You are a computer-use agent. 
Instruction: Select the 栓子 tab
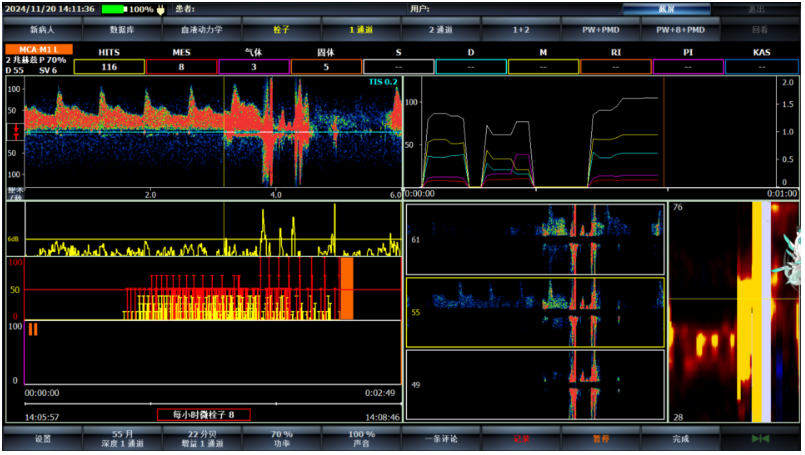click(x=281, y=30)
